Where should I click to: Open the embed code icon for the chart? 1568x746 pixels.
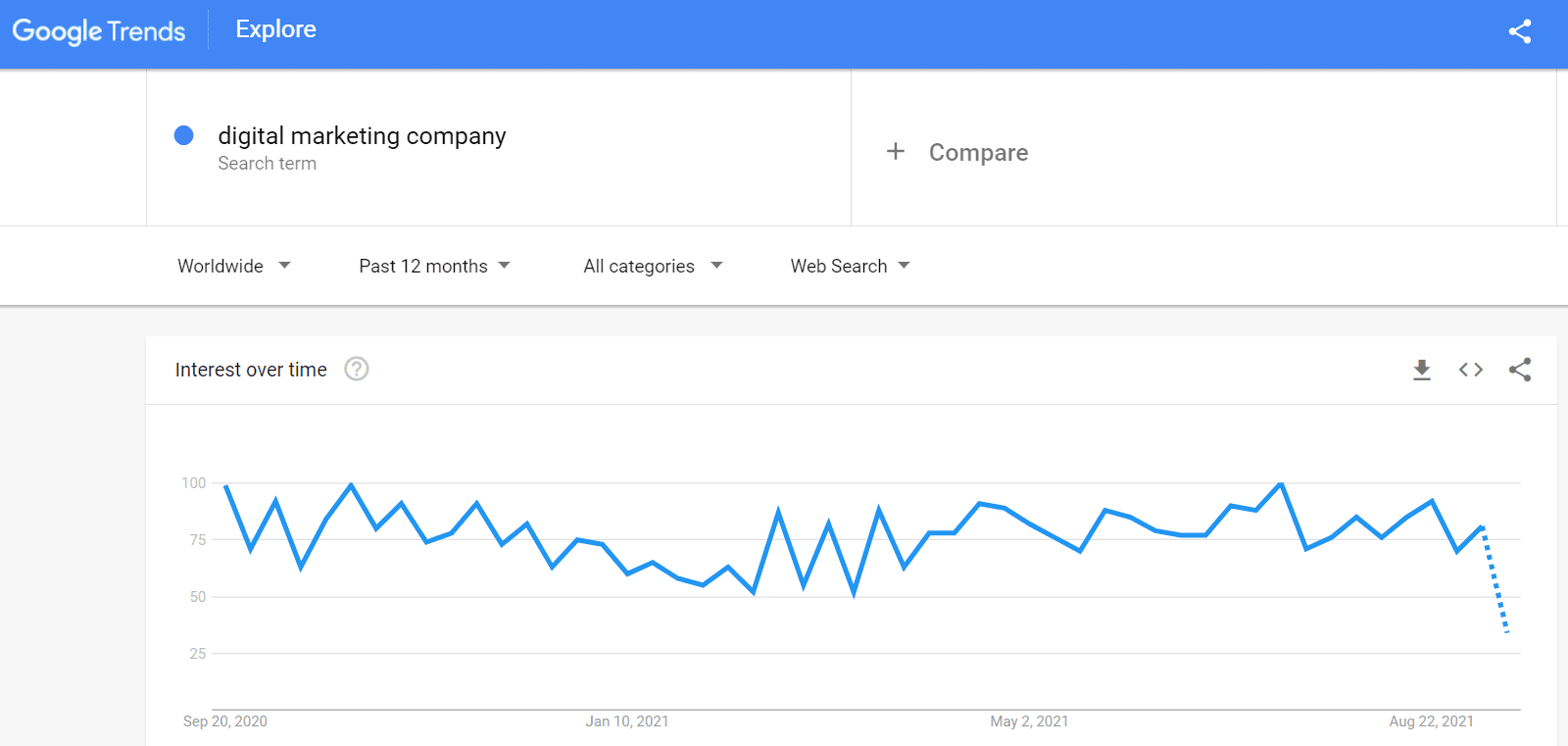pos(1471,370)
